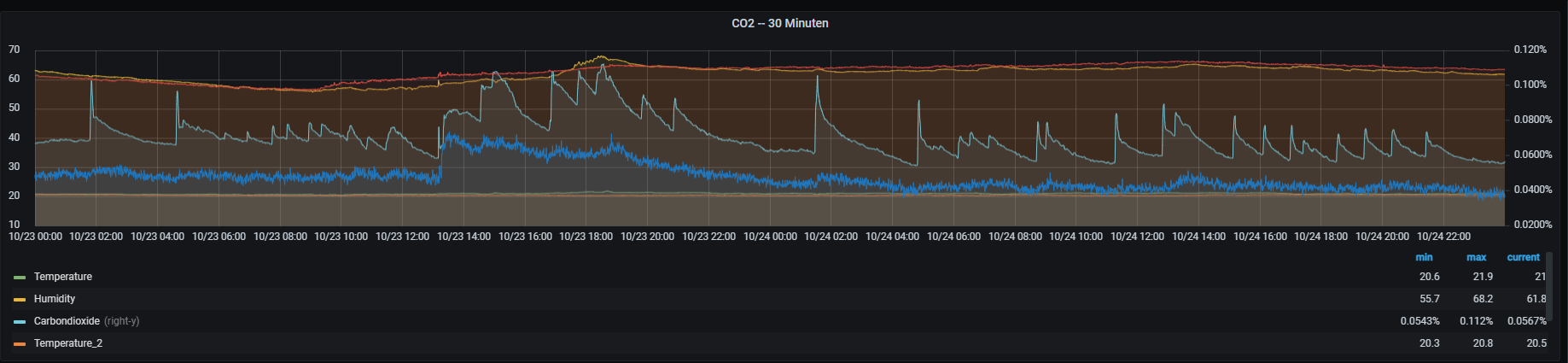This screenshot has width=1568, height=363.
Task: Click the 10/24 22:00 time axis label
Action: coord(1443,237)
